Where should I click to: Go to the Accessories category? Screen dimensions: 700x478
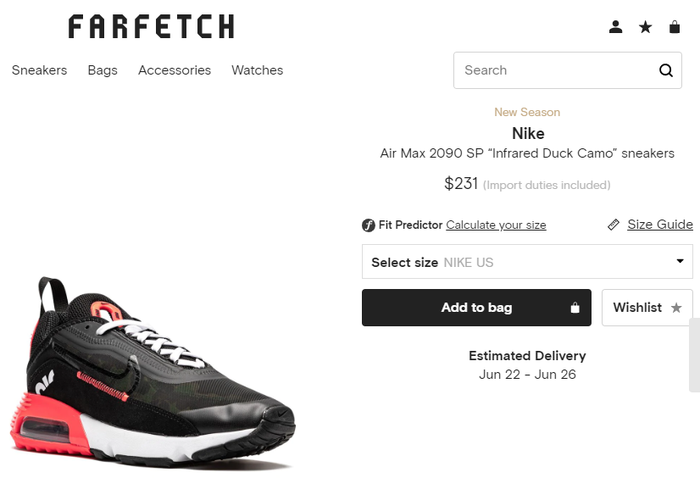[174, 70]
